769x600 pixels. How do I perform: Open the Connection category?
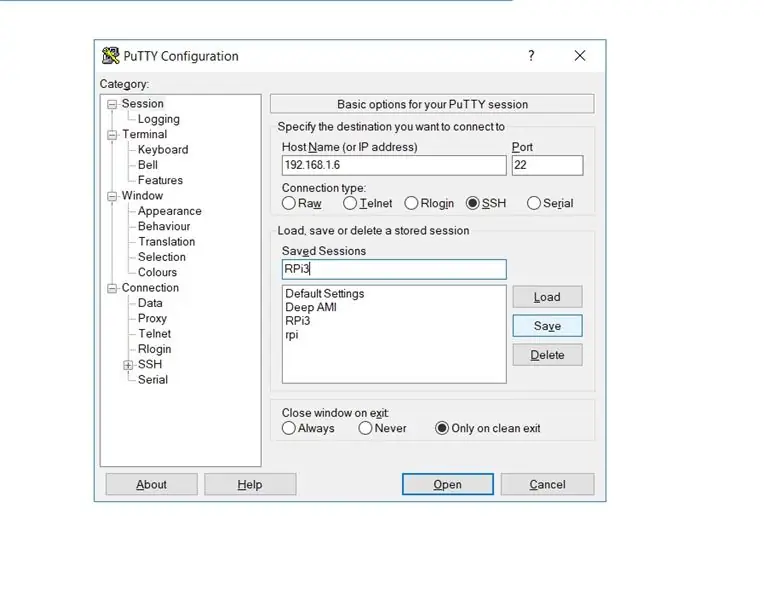(150, 287)
